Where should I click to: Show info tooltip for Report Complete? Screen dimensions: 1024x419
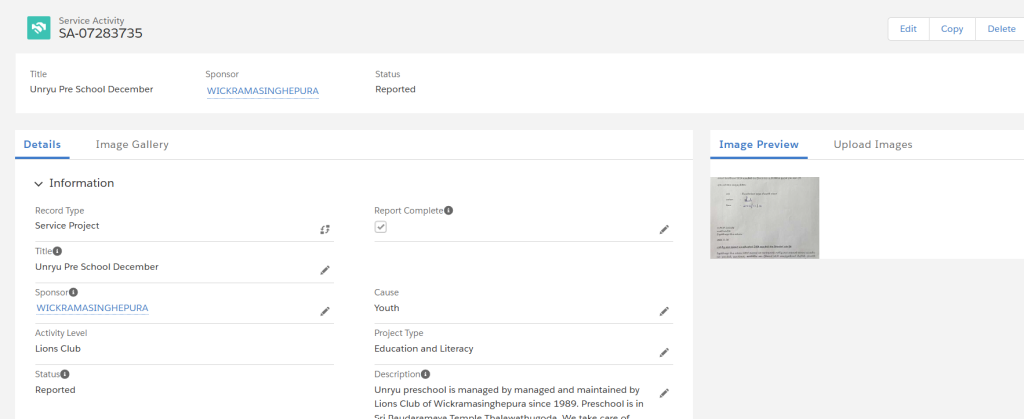(449, 211)
